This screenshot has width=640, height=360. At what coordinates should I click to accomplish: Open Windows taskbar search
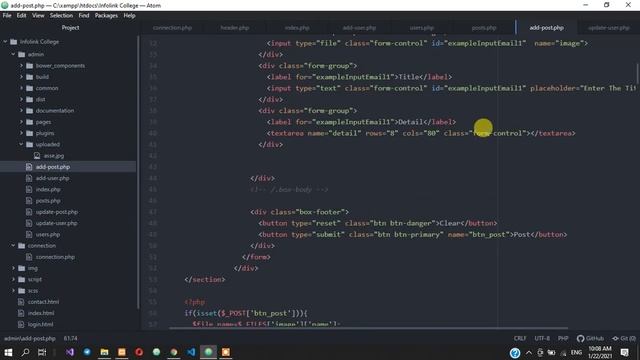[25, 352]
